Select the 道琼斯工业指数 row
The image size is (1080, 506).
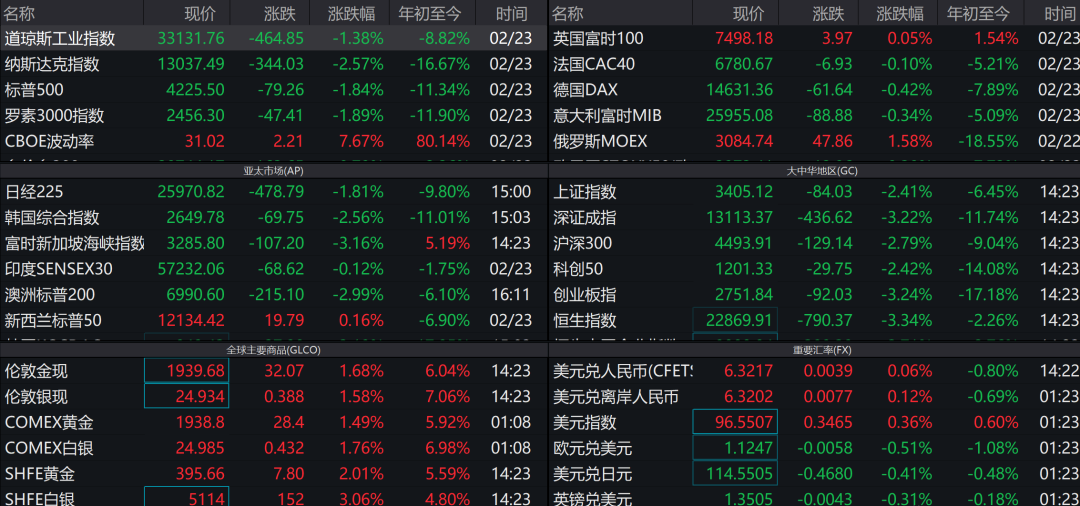point(60,38)
